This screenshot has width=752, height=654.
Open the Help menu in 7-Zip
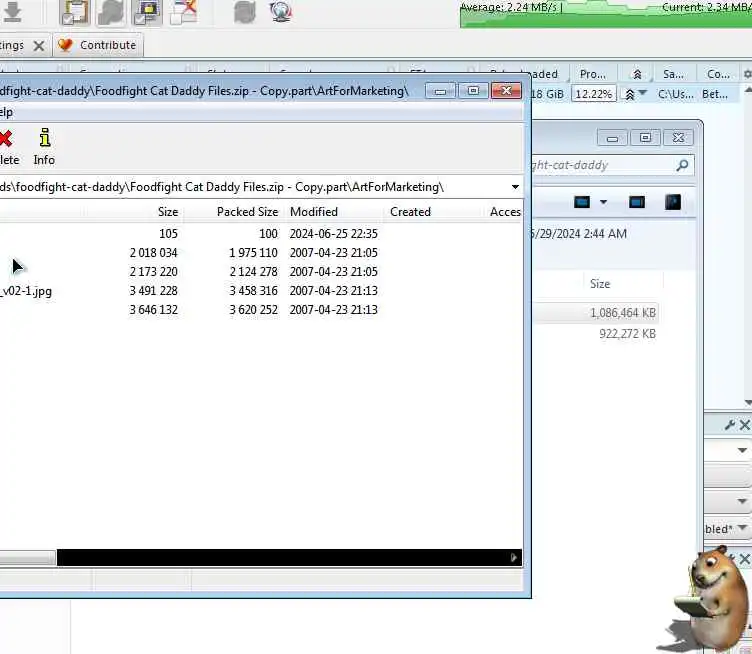[x=6, y=112]
